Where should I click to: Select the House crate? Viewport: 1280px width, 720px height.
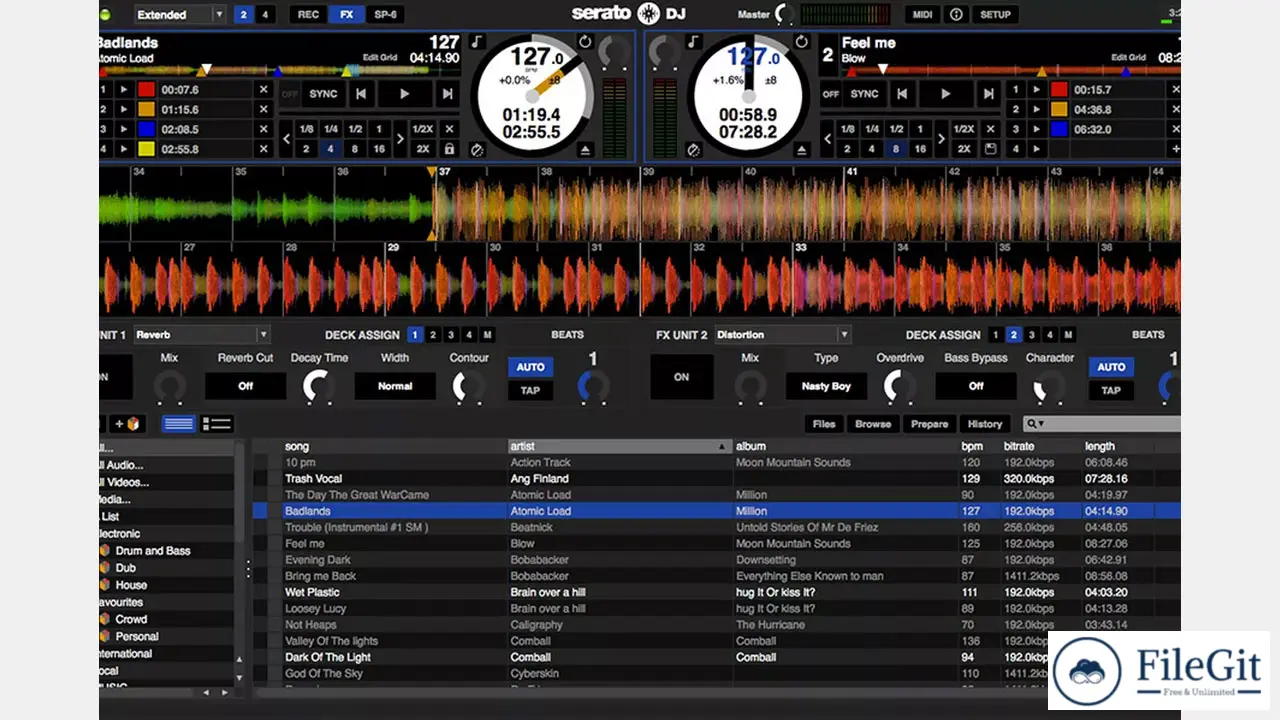point(131,585)
